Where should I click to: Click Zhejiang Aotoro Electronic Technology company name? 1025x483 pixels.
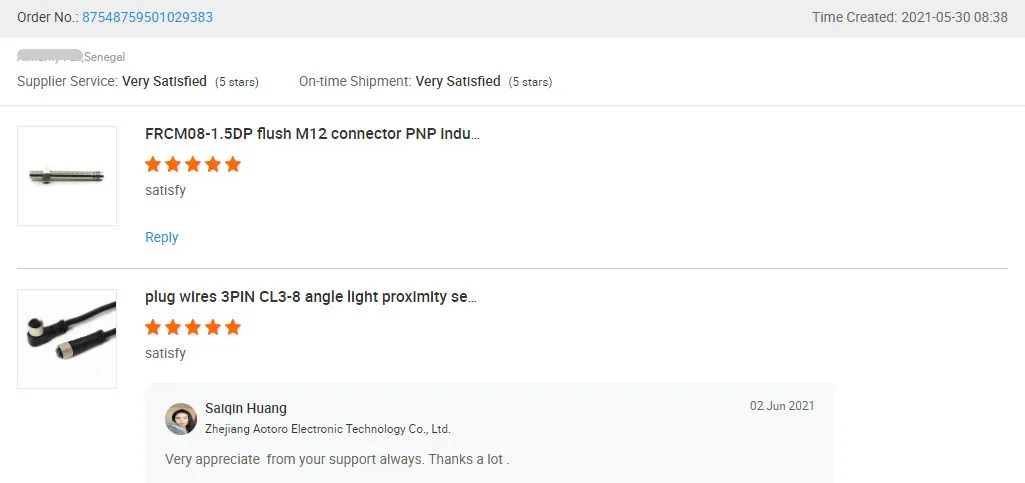(x=328, y=429)
